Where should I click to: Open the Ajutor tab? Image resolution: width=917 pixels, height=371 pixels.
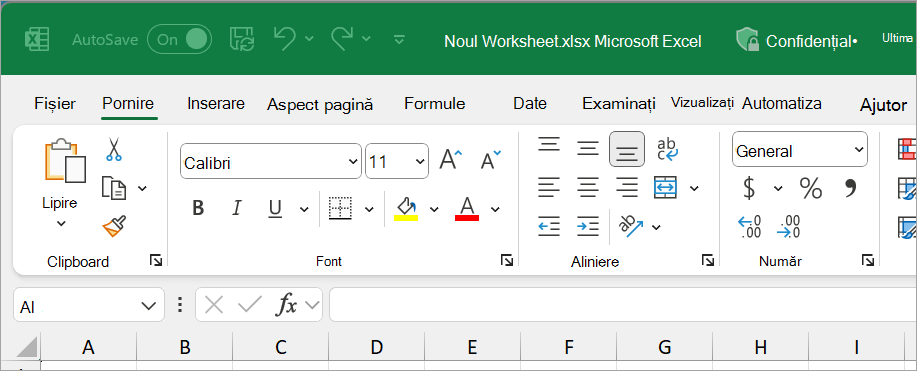883,105
